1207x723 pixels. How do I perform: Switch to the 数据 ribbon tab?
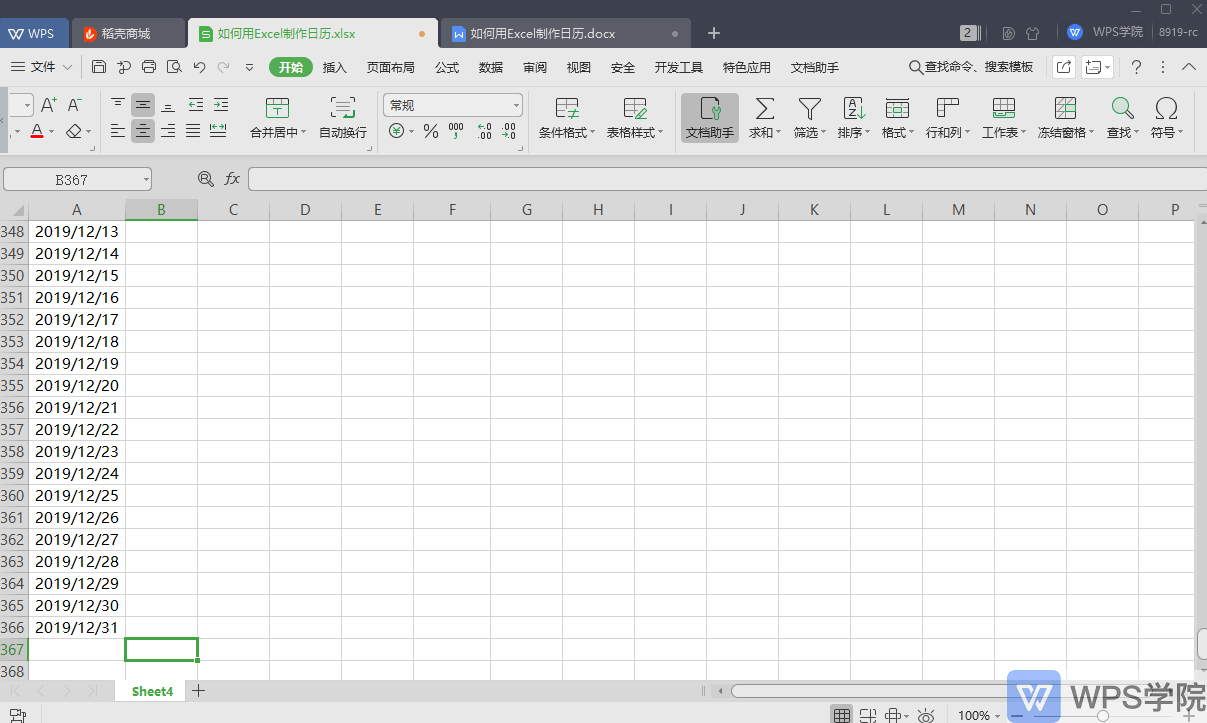(491, 67)
